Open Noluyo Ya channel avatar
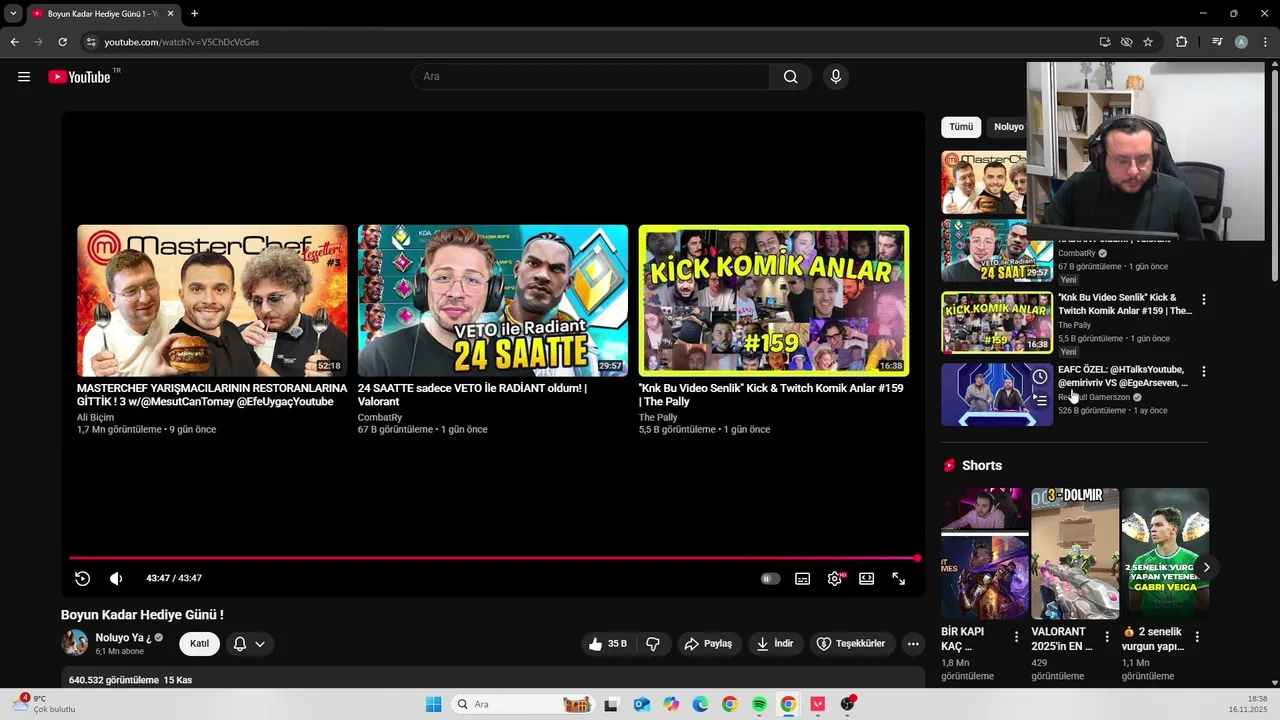1280x720 pixels. point(75,643)
